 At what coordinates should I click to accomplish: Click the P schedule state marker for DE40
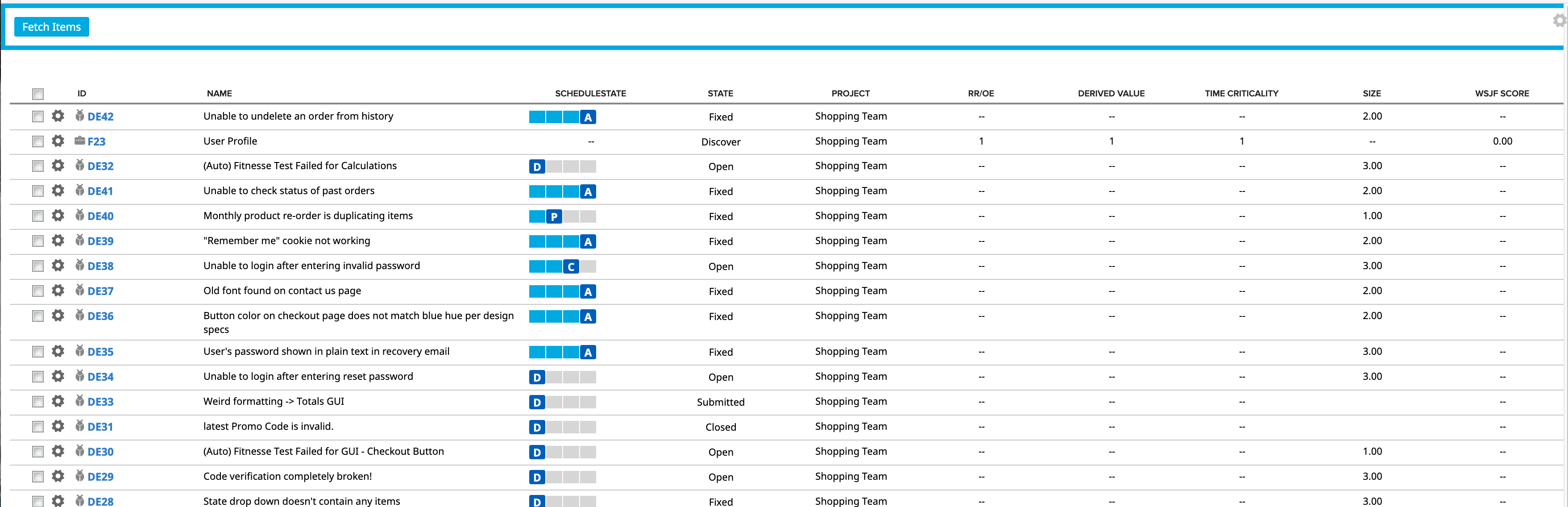554,216
